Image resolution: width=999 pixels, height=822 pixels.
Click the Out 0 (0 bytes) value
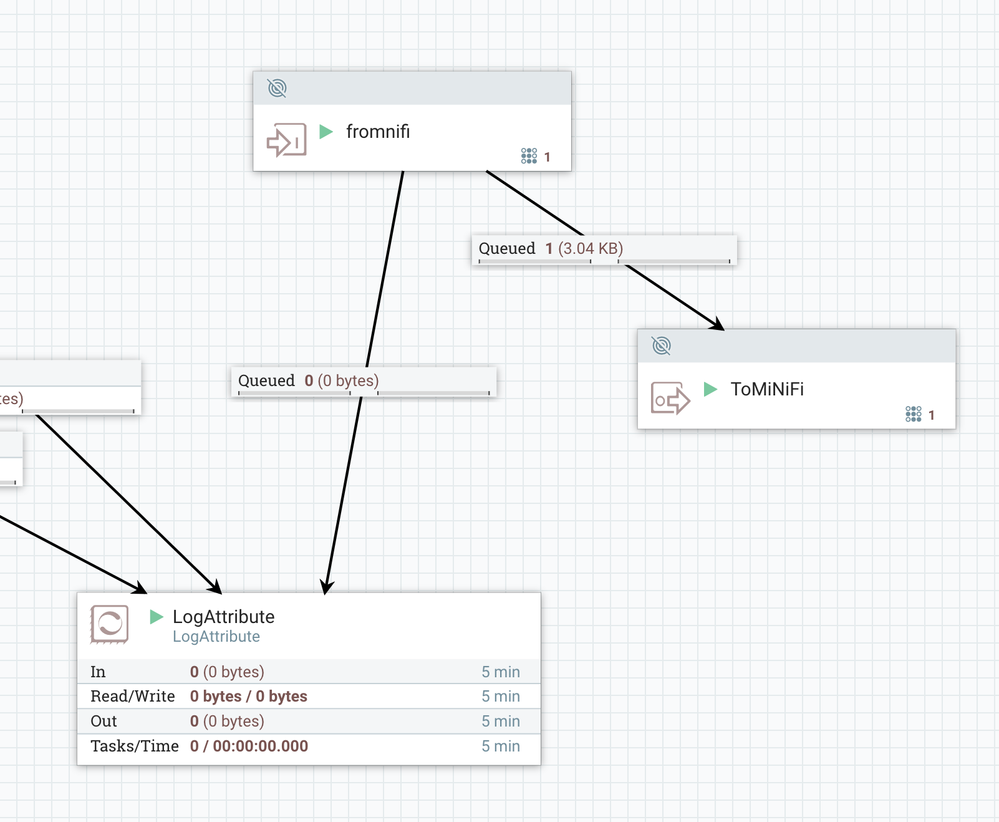pyautogui.click(x=227, y=721)
